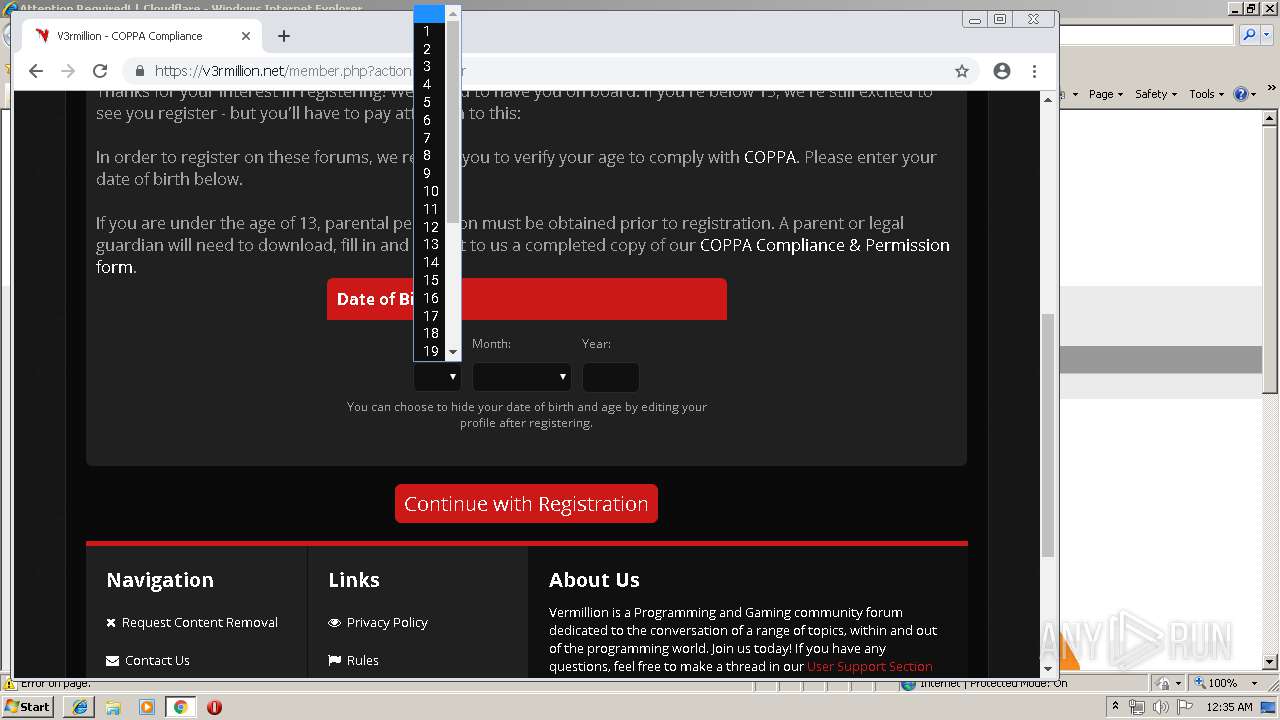Open Internet Explorer Safety menu
1280x720 pixels.
click(x=1155, y=93)
